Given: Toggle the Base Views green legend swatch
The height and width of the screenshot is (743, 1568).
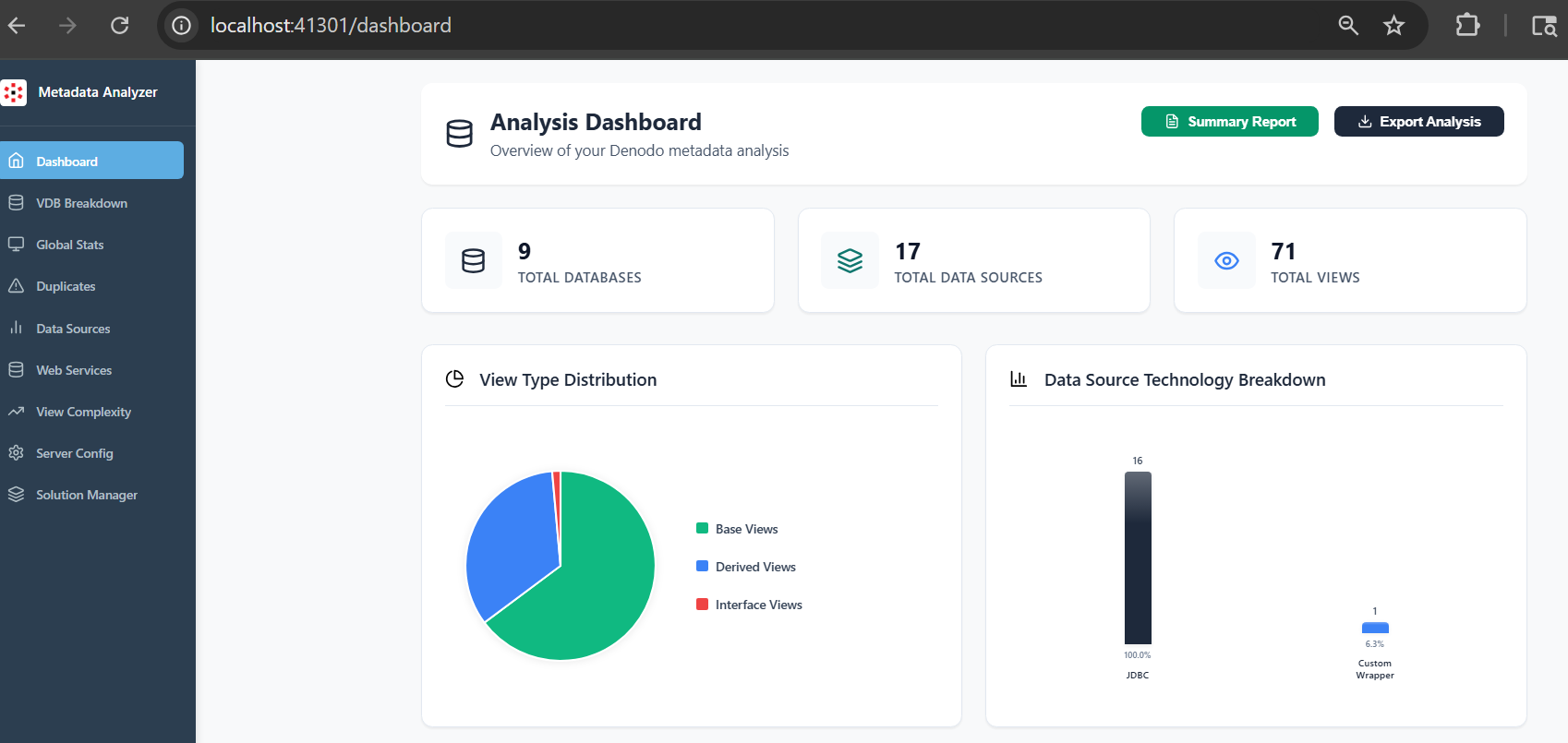Looking at the screenshot, I should [702, 528].
